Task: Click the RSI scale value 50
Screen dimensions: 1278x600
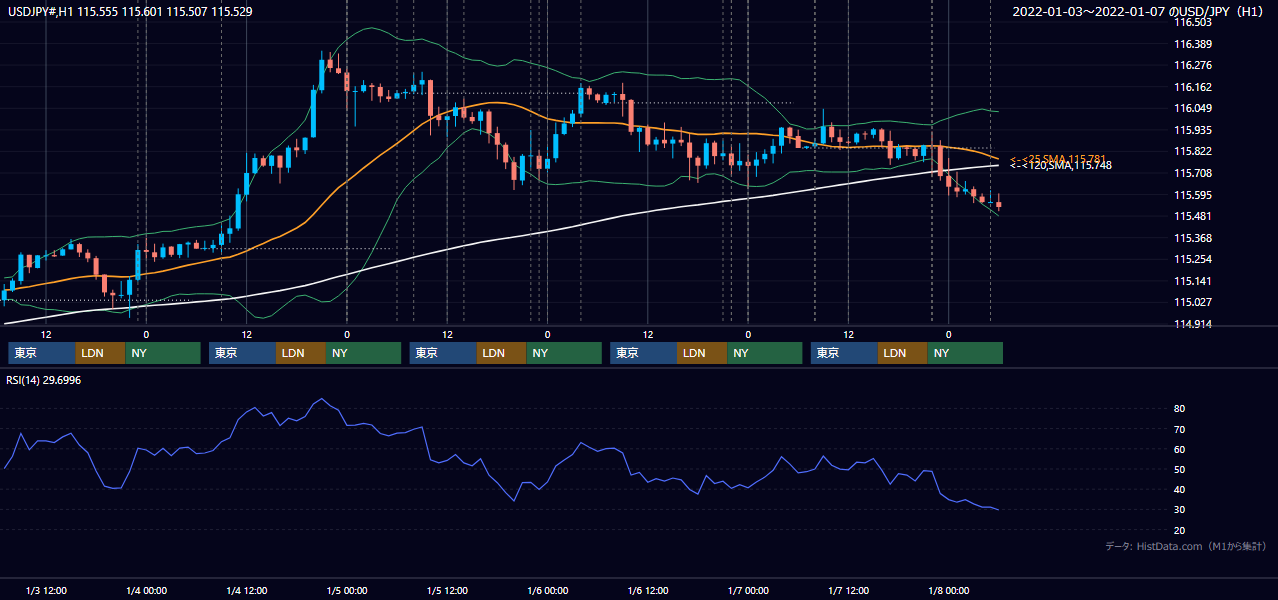Action: (1179, 469)
